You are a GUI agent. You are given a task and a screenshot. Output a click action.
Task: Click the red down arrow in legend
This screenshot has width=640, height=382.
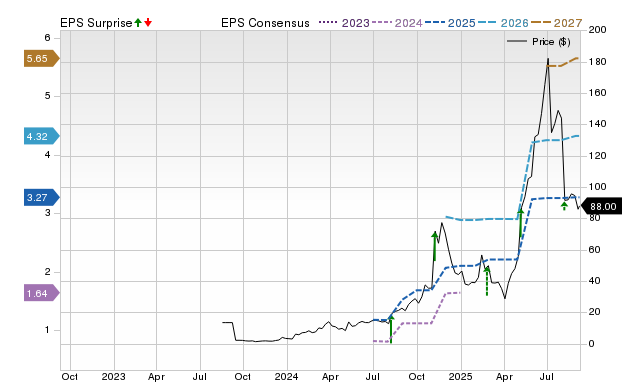[148, 22]
